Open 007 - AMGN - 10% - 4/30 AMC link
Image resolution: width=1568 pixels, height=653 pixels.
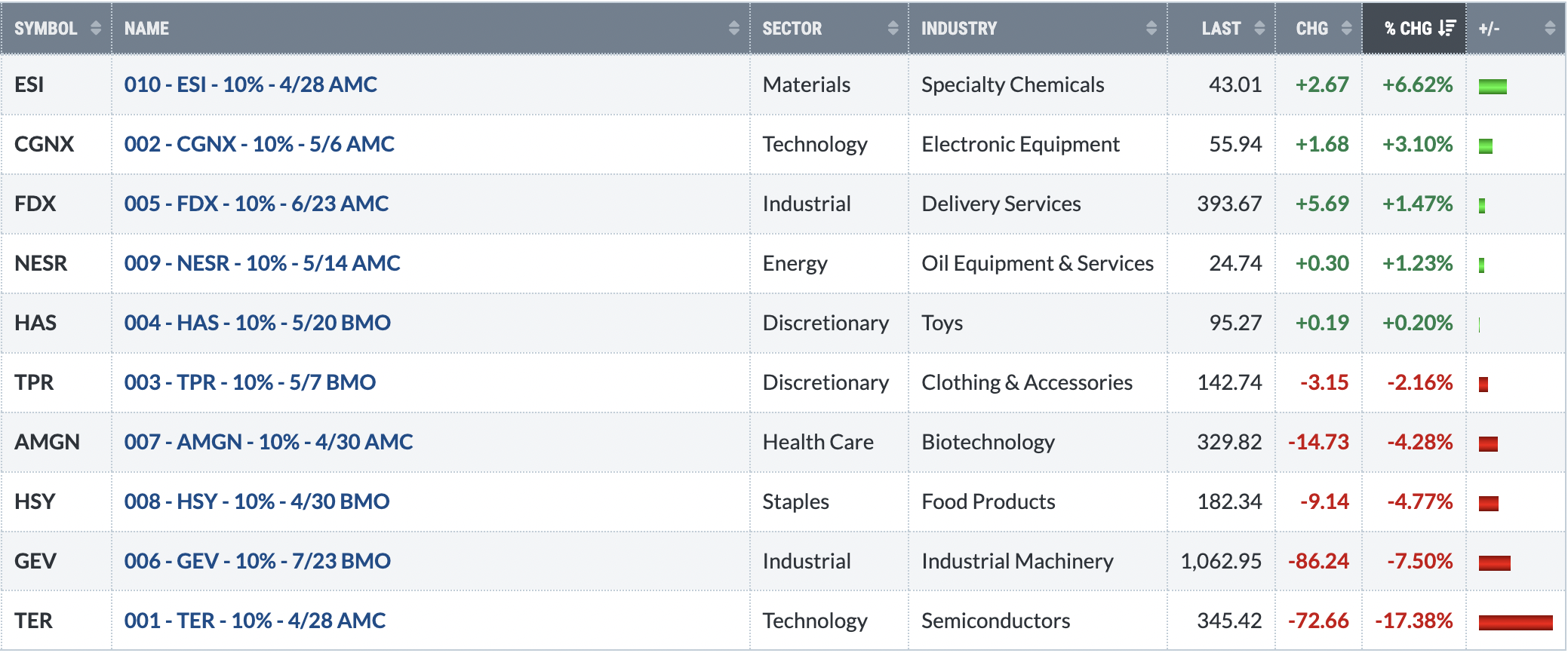tap(269, 442)
